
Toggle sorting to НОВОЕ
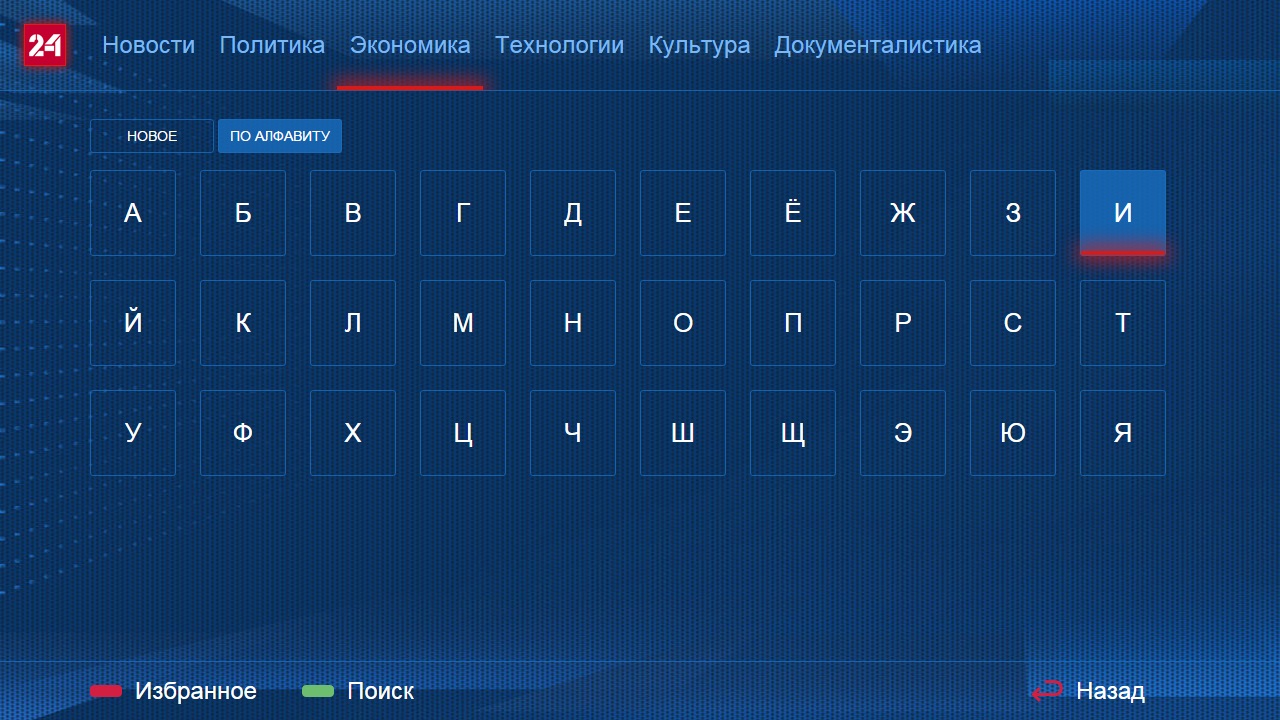click(152, 136)
